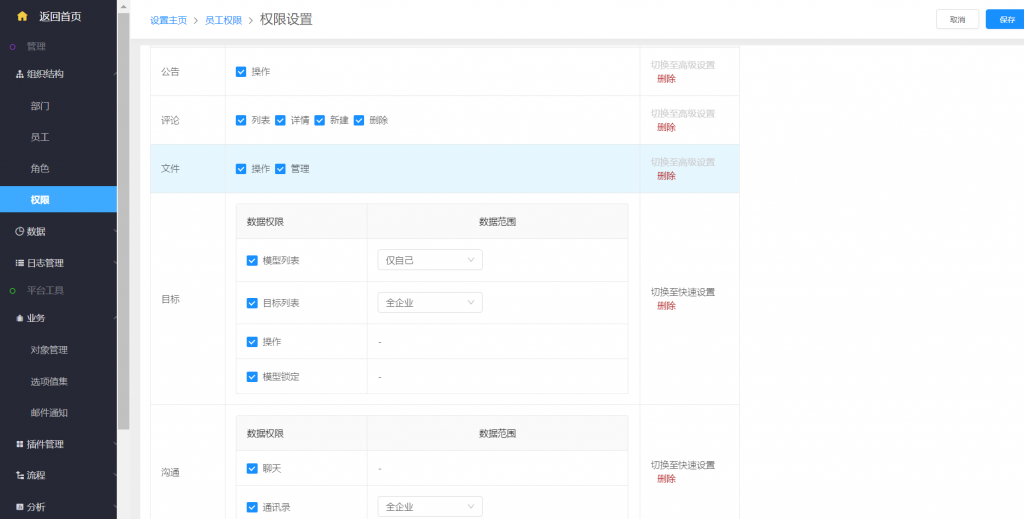
Task: Open the 全企业 dropdown for 目标列表
Action: coord(430,302)
